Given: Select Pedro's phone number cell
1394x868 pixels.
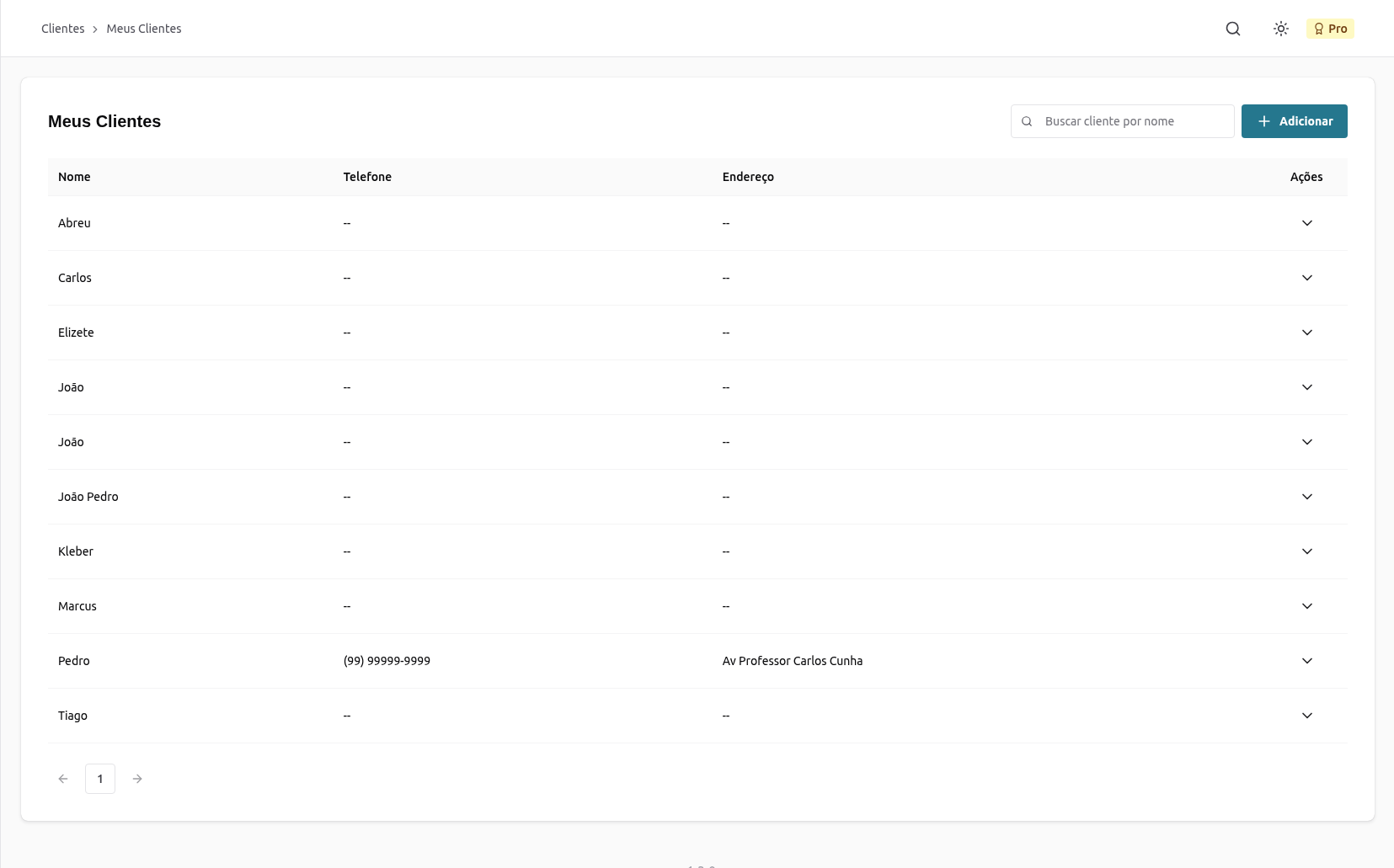Looking at the screenshot, I should pyautogui.click(x=387, y=661).
